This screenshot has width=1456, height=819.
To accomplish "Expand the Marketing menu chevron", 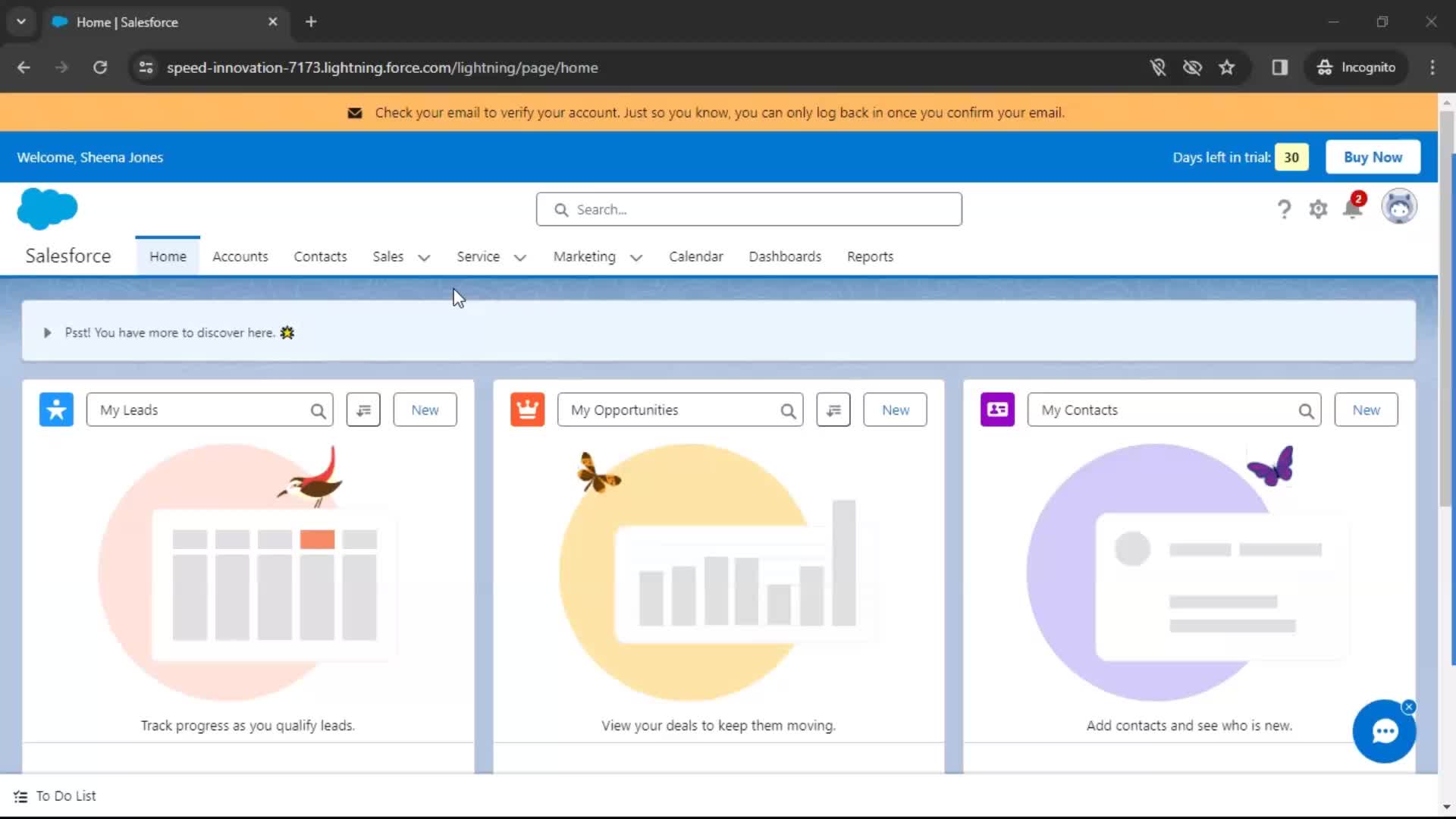I will [x=636, y=258].
